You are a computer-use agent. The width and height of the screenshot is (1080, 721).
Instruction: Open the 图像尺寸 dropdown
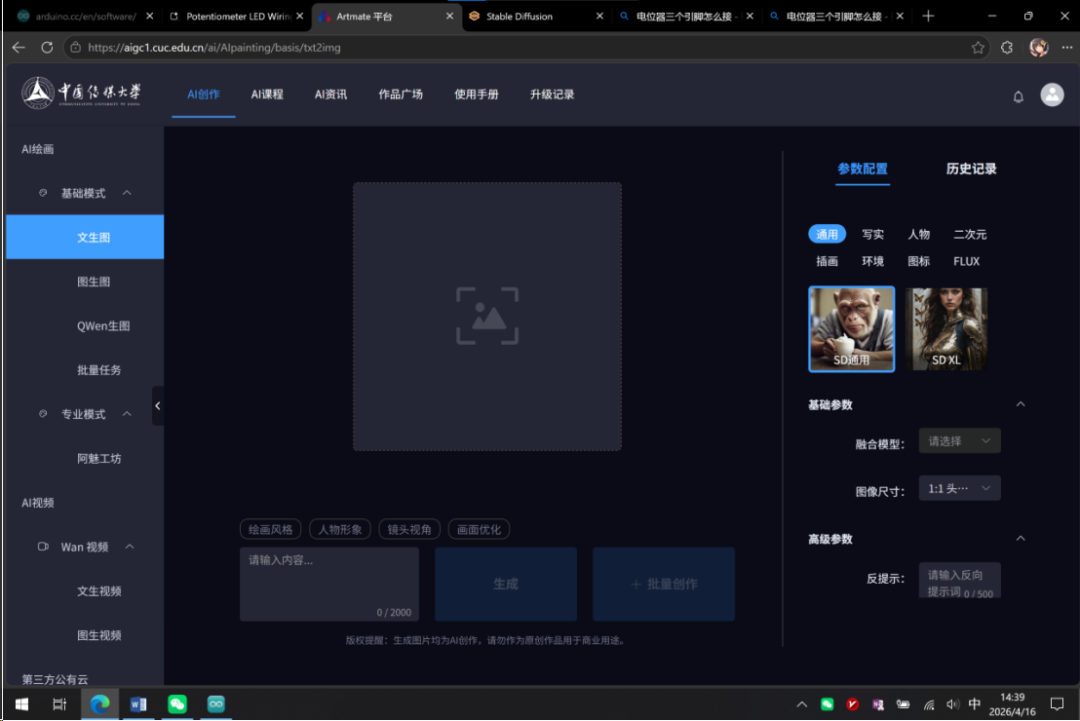click(959, 488)
